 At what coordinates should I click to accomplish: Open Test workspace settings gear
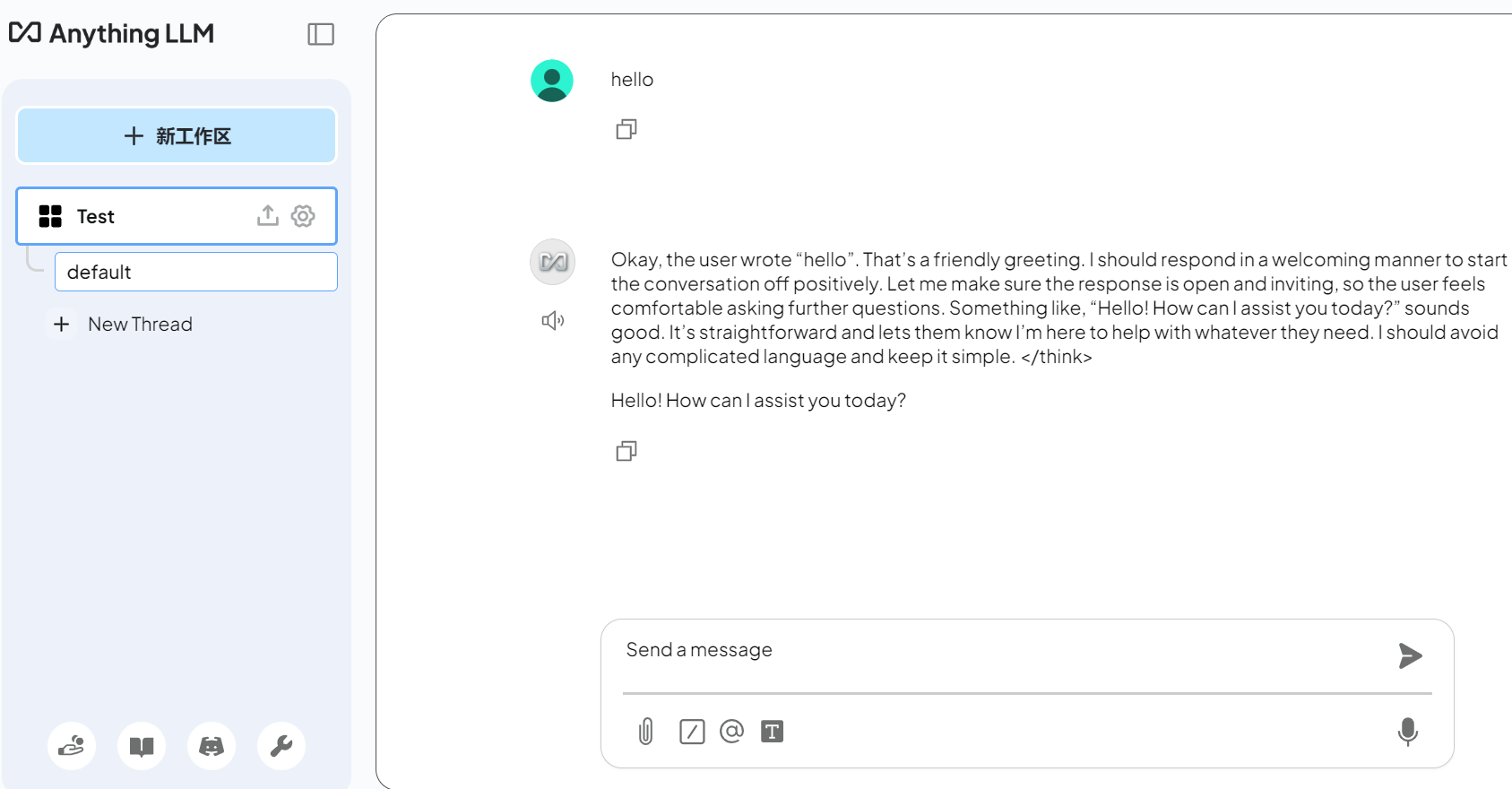303,216
